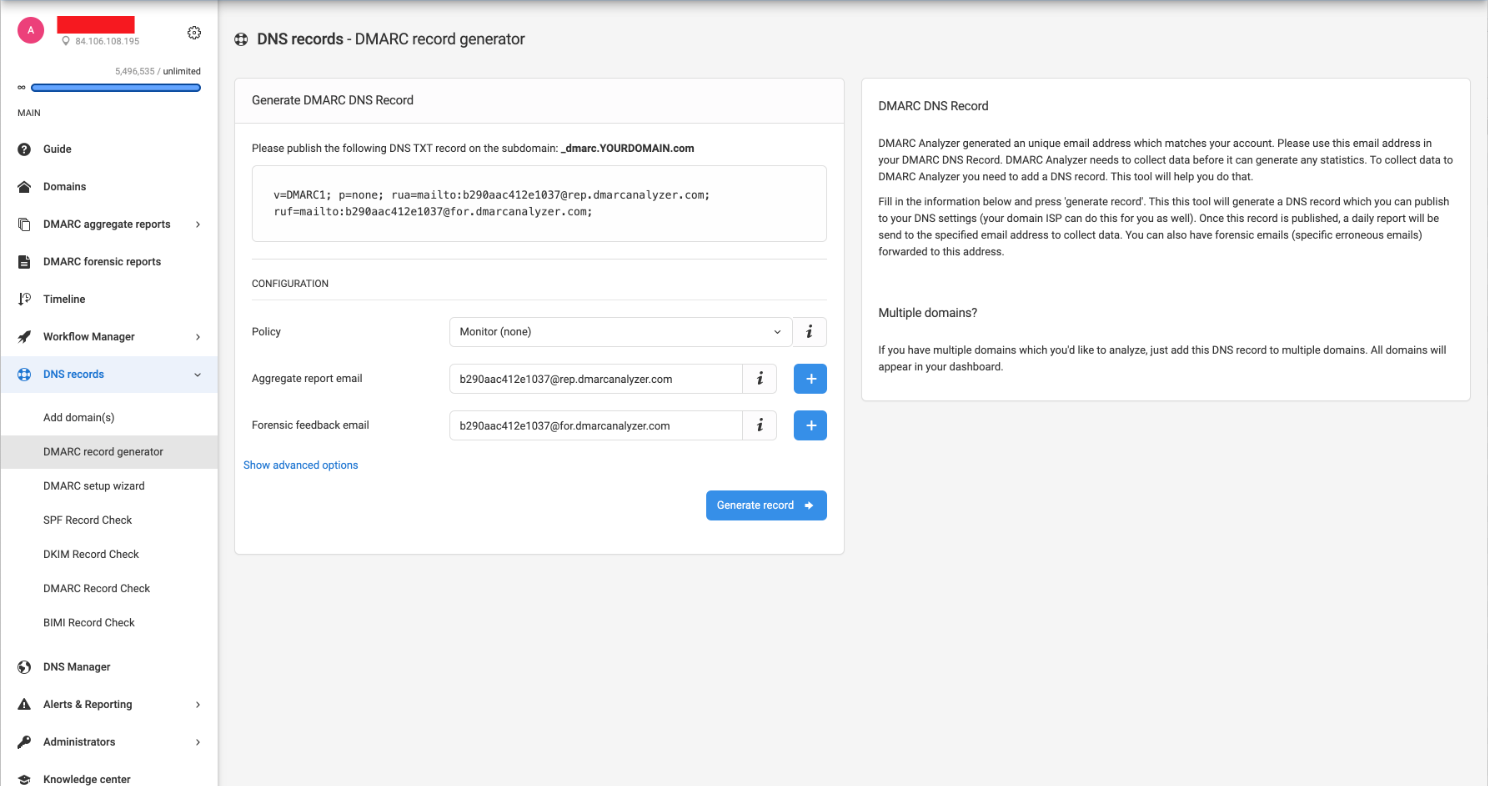This screenshot has height=786, width=1489.
Task: Click the info icon next to Forensic feedback email
Action: click(x=759, y=425)
